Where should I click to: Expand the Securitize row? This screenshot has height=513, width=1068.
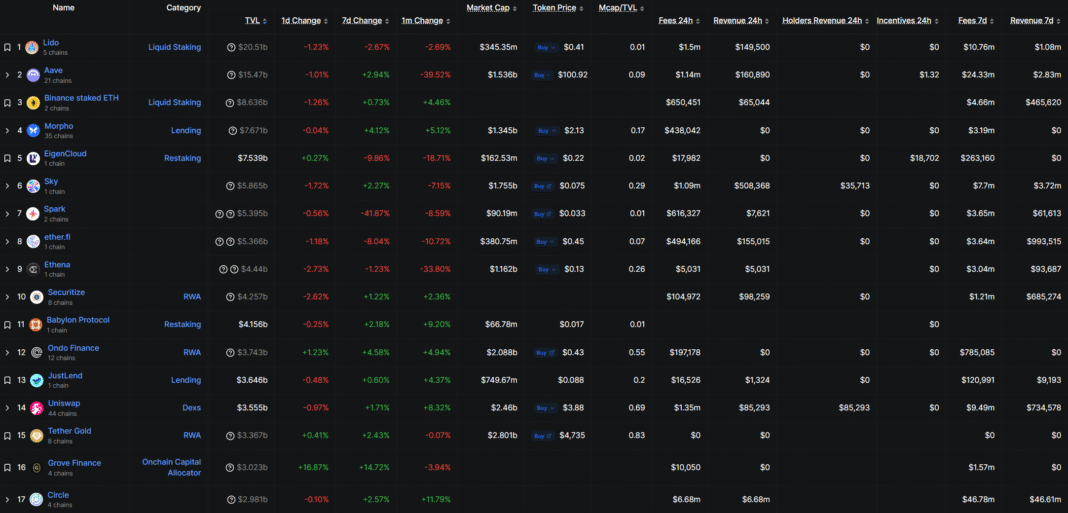tap(7, 297)
